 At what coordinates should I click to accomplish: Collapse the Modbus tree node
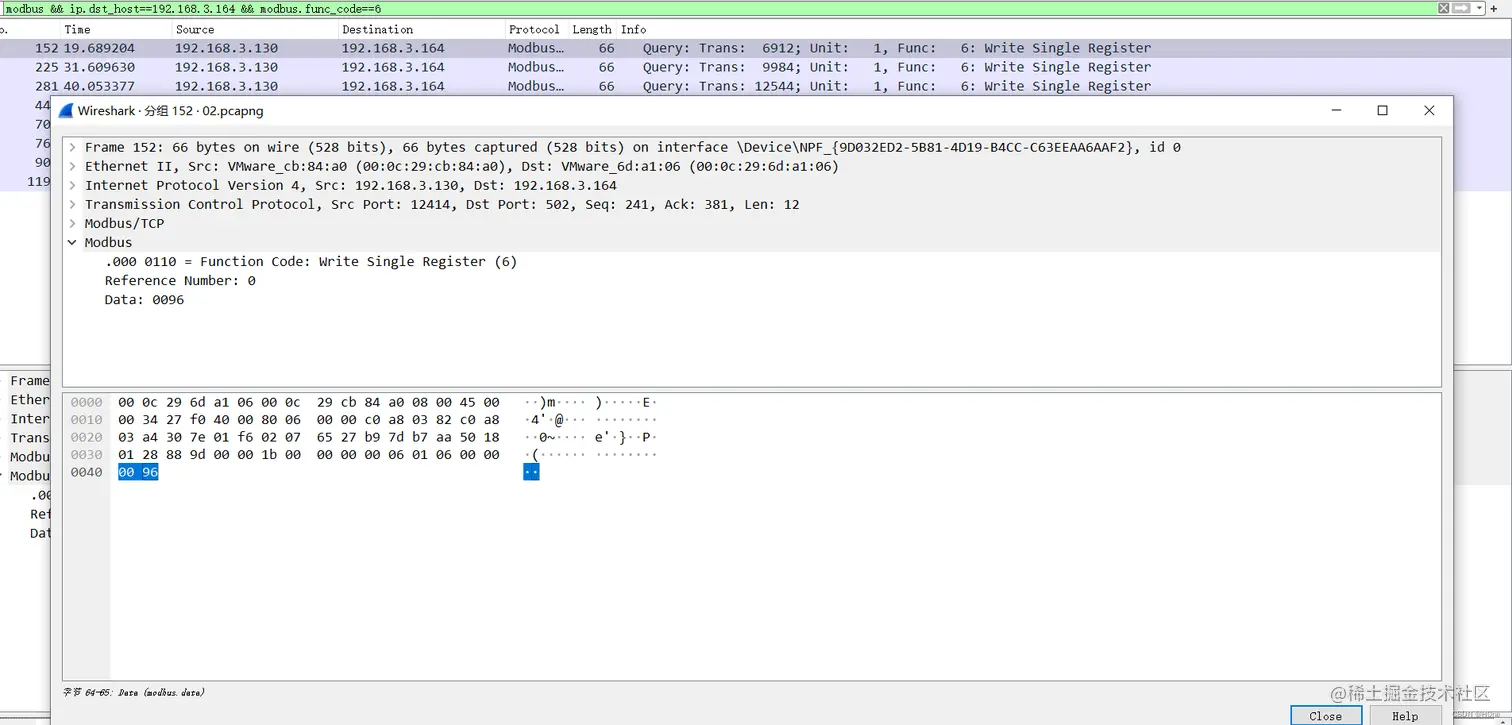[72, 242]
